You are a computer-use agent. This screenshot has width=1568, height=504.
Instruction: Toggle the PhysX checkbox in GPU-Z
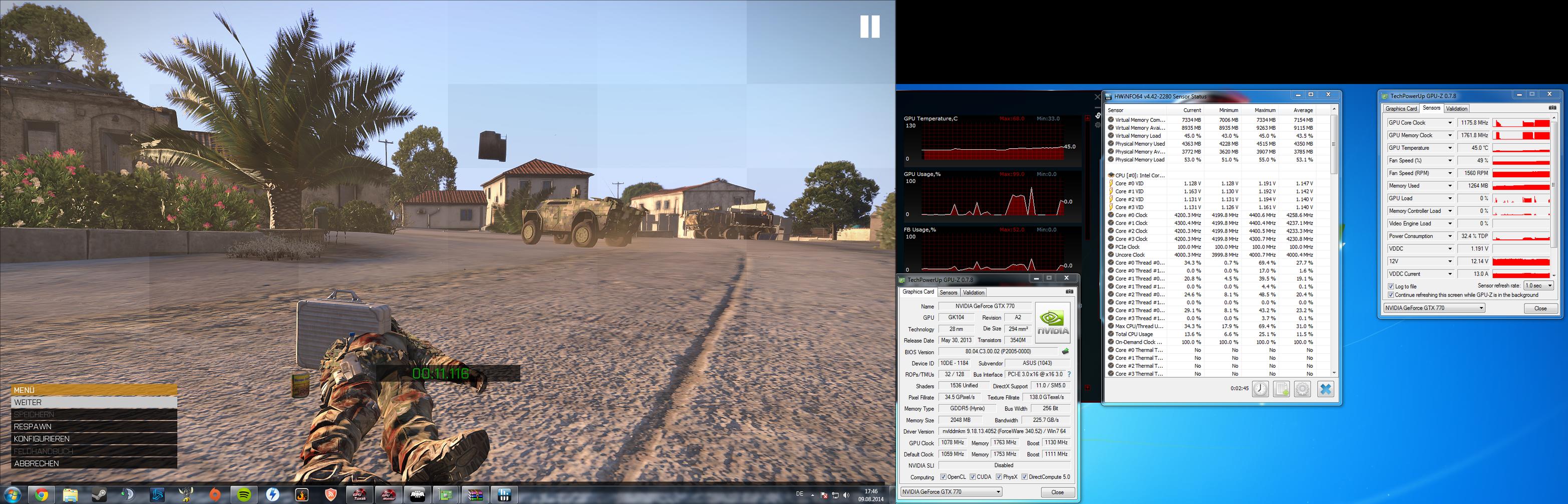pos(999,476)
